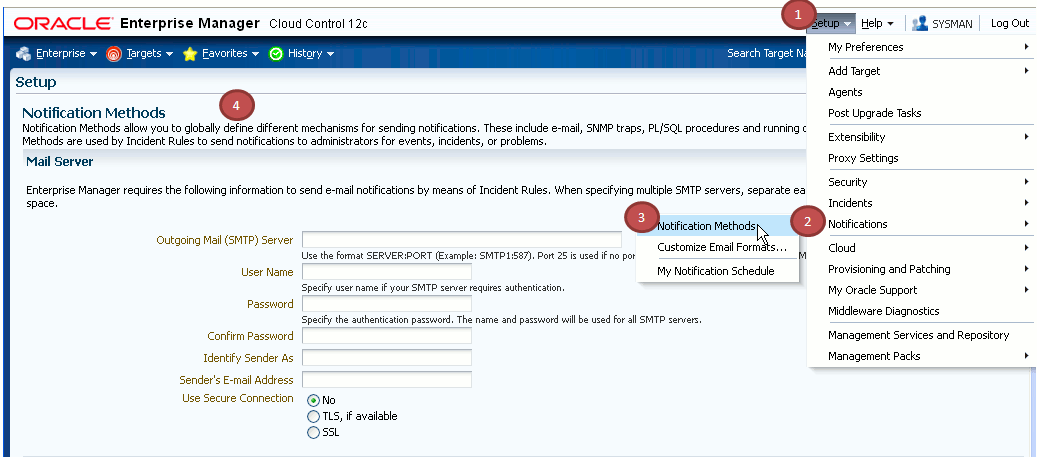The height and width of the screenshot is (457, 1037).
Task: Expand the Provisioning and Patching submenu arrow
Action: point(1026,269)
